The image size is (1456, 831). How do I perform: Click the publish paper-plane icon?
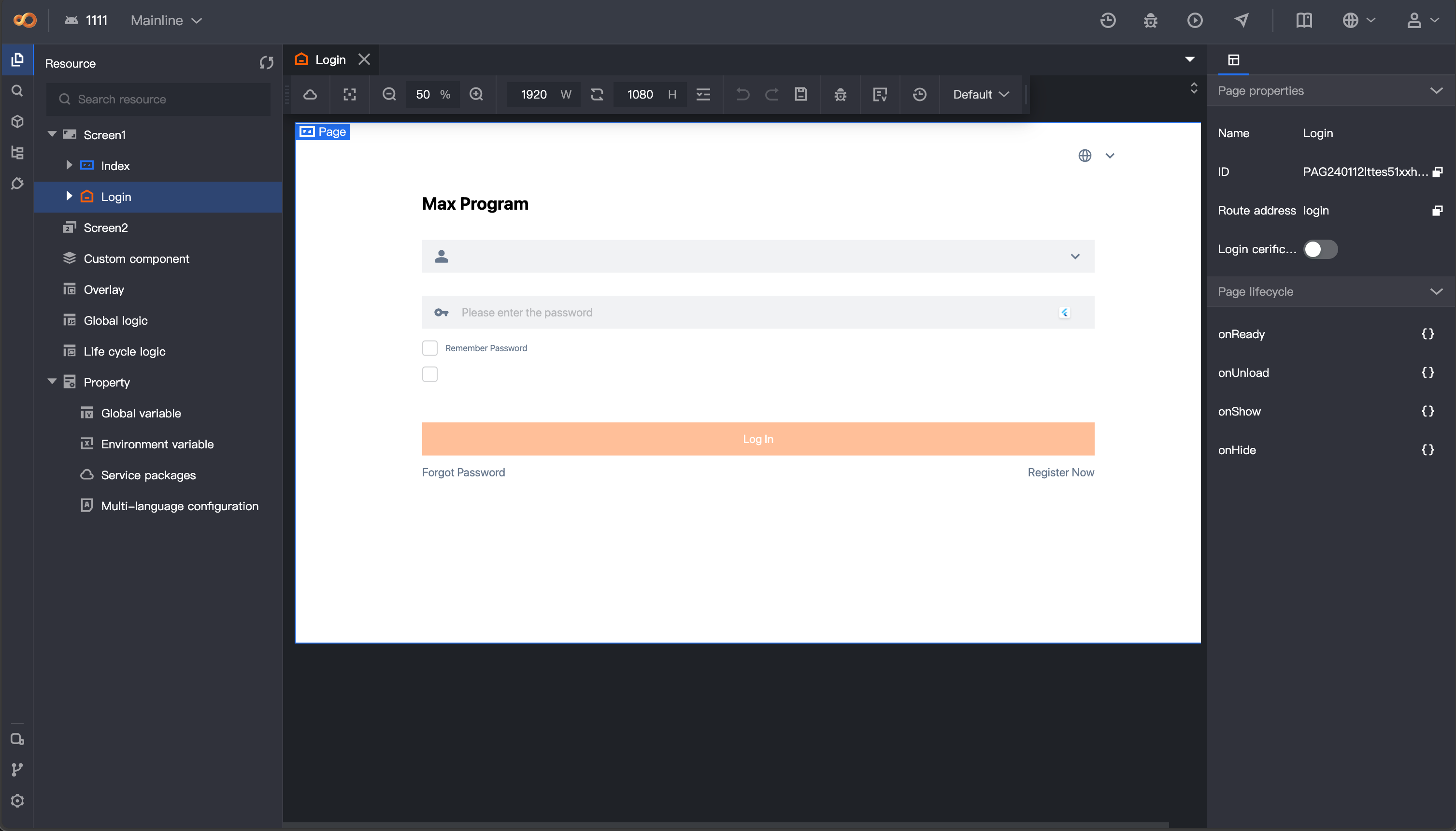click(x=1242, y=21)
